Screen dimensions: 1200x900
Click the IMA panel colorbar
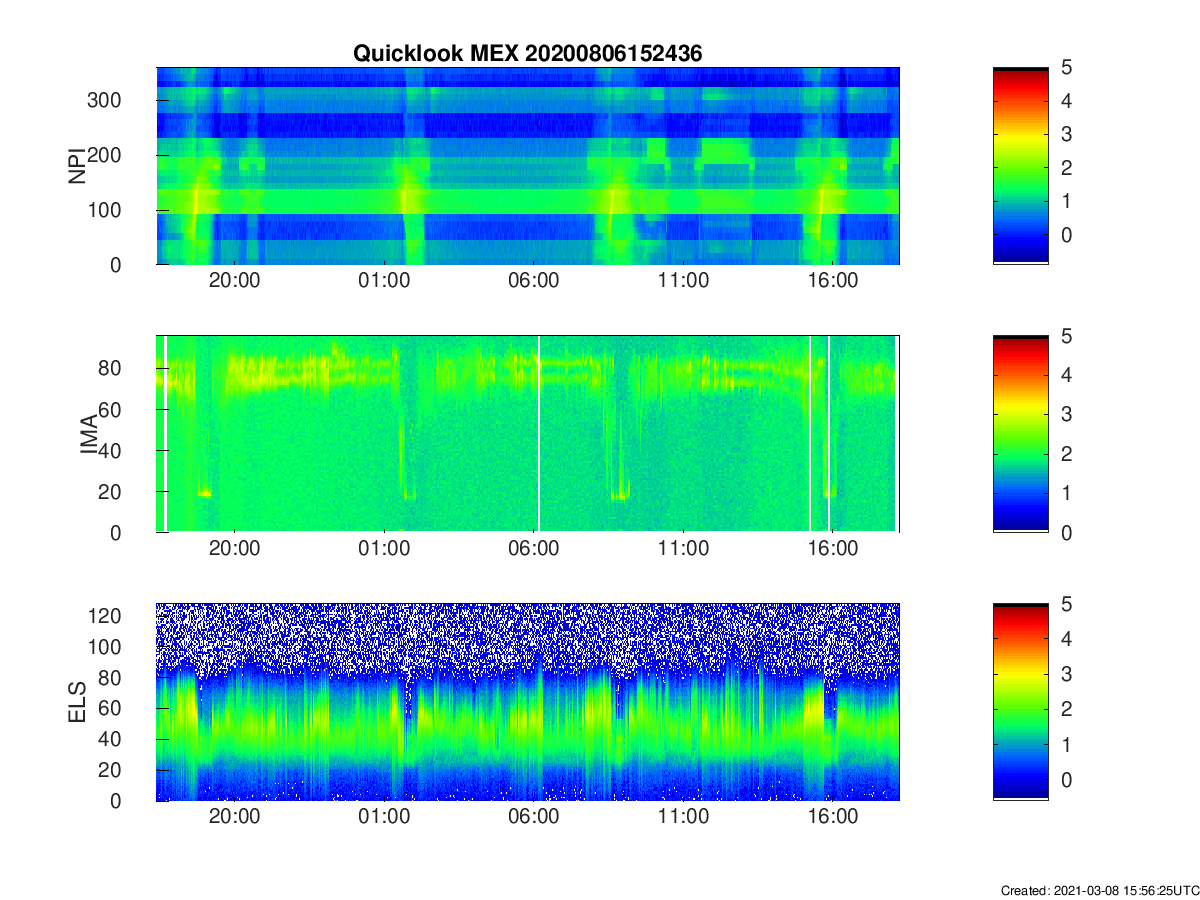(x=1020, y=434)
